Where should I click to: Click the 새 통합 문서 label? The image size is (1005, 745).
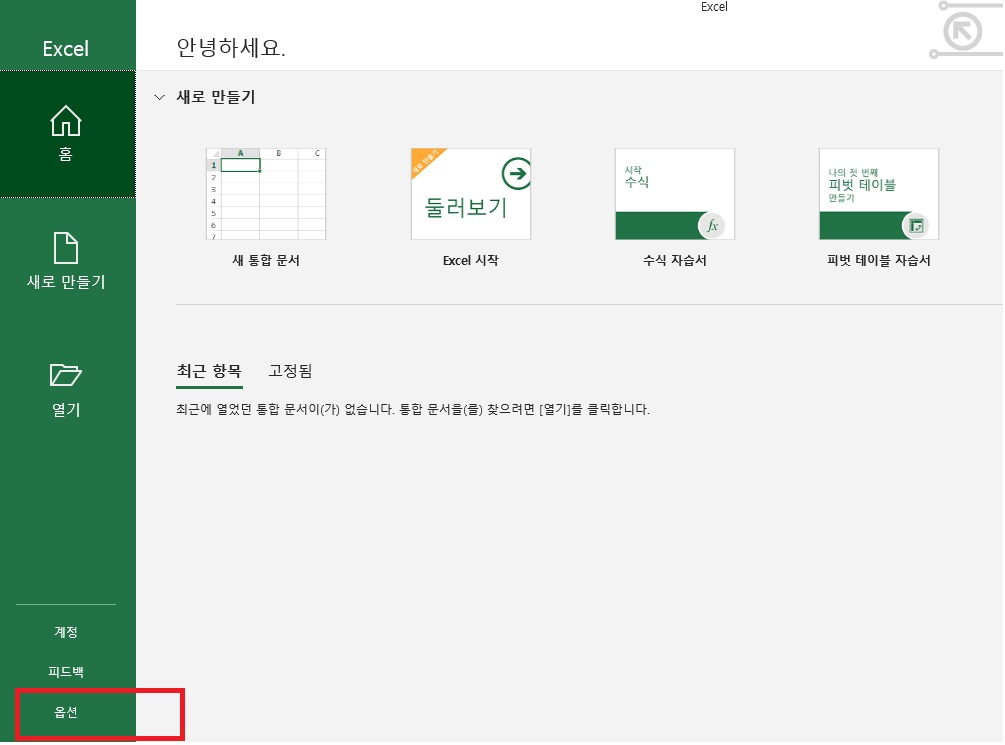(x=265, y=260)
